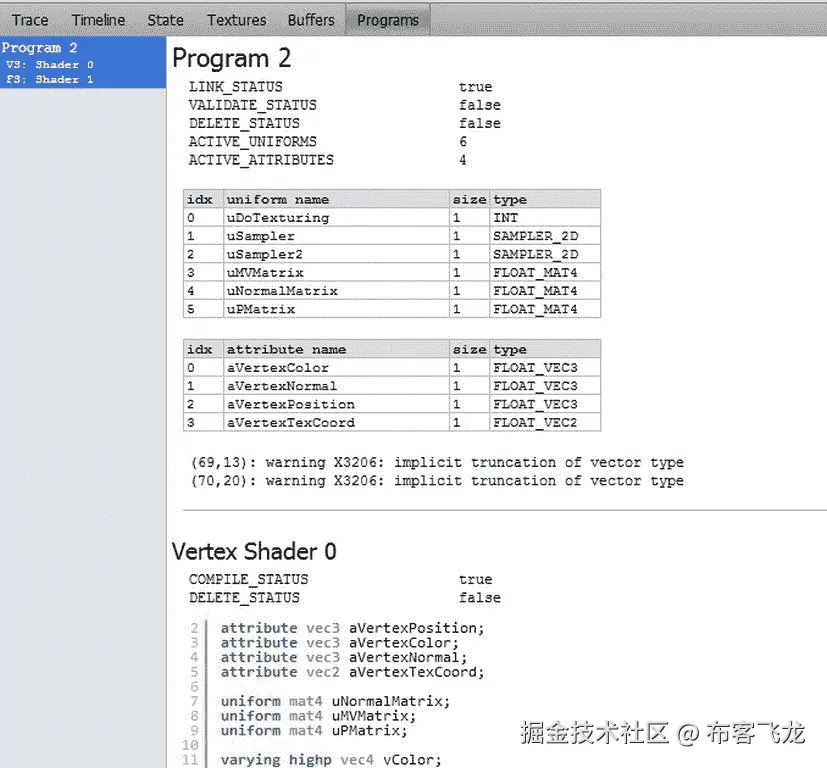Screen dimensions: 827x768
Task: Click FLOAT_MAT4 type in uMVMatrix row
Action: (545, 272)
